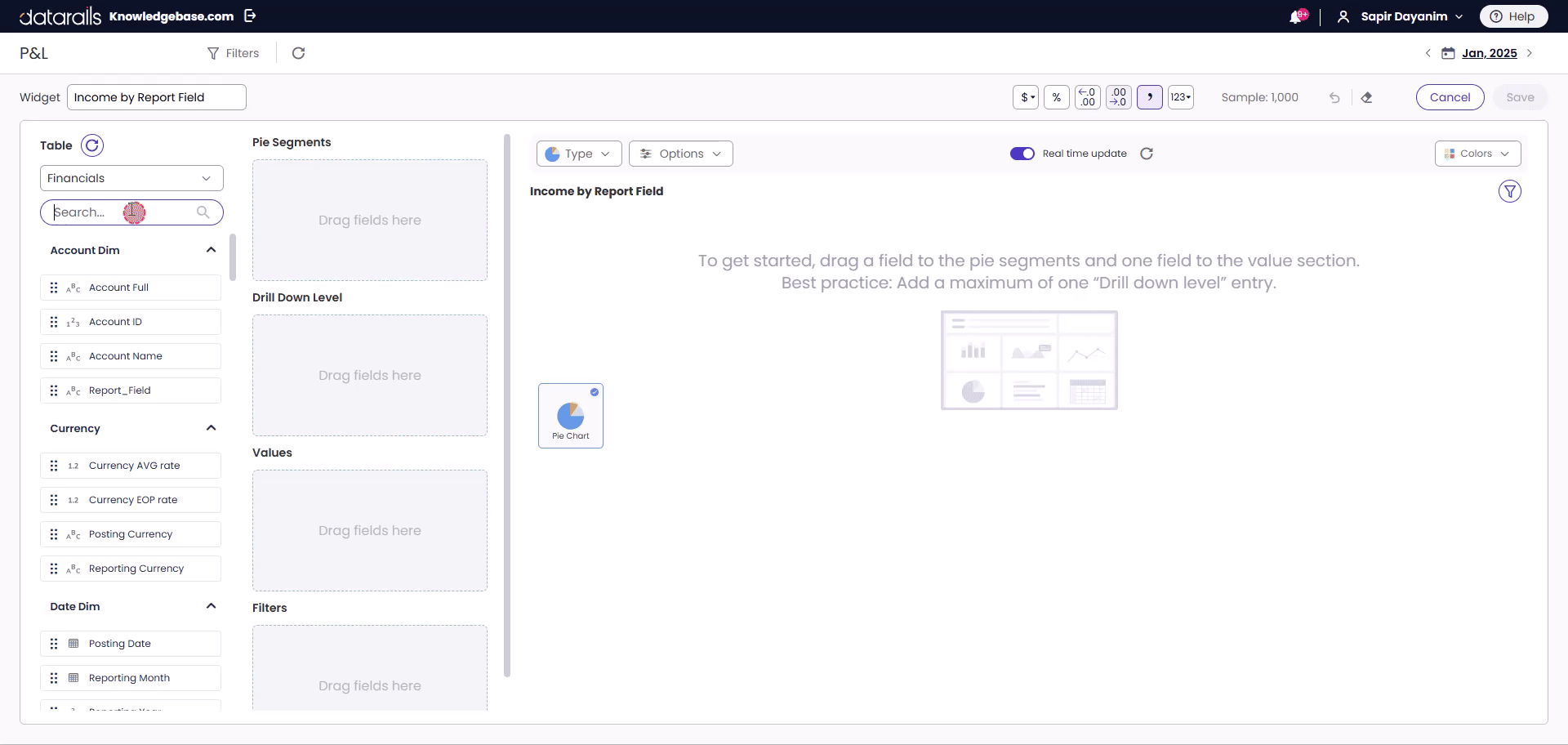The height and width of the screenshot is (745, 1568).
Task: Collapse the Account Dim group
Action: pyautogui.click(x=211, y=250)
